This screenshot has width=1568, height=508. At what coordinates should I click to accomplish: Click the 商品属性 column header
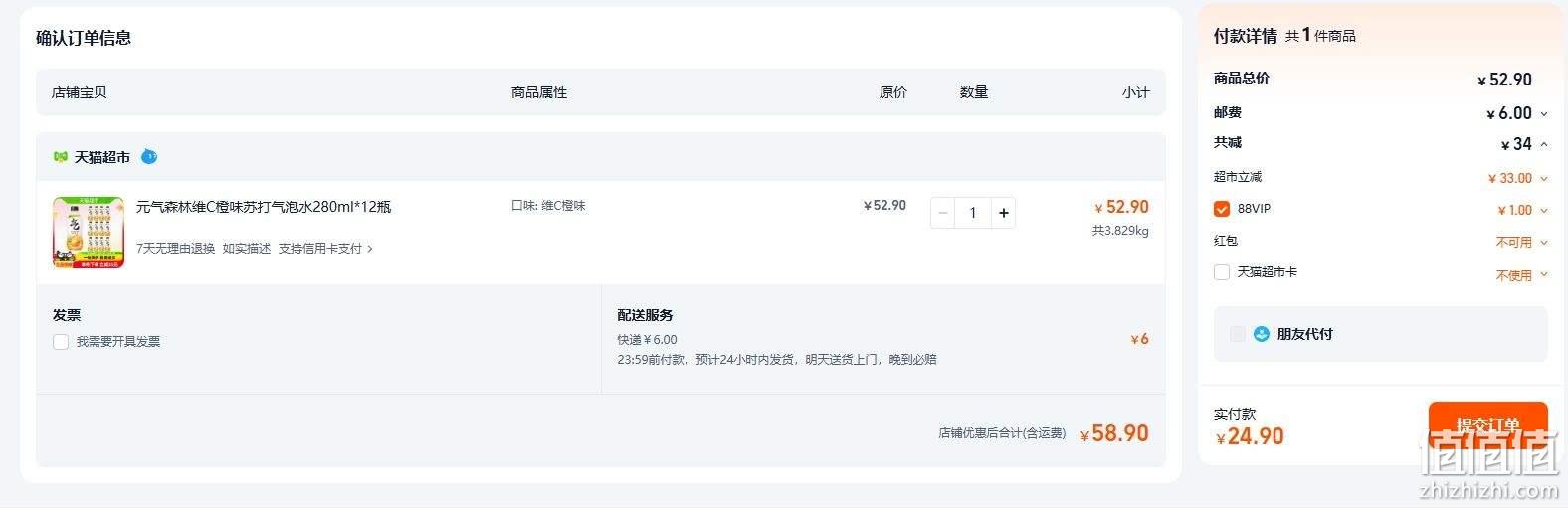point(539,92)
